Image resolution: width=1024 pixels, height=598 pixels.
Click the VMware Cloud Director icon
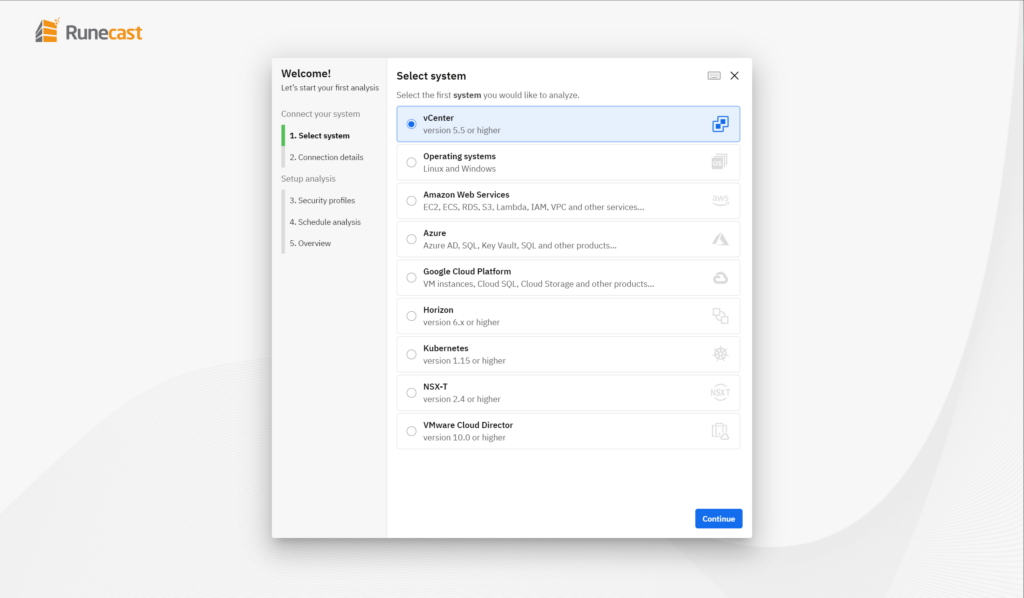click(720, 431)
